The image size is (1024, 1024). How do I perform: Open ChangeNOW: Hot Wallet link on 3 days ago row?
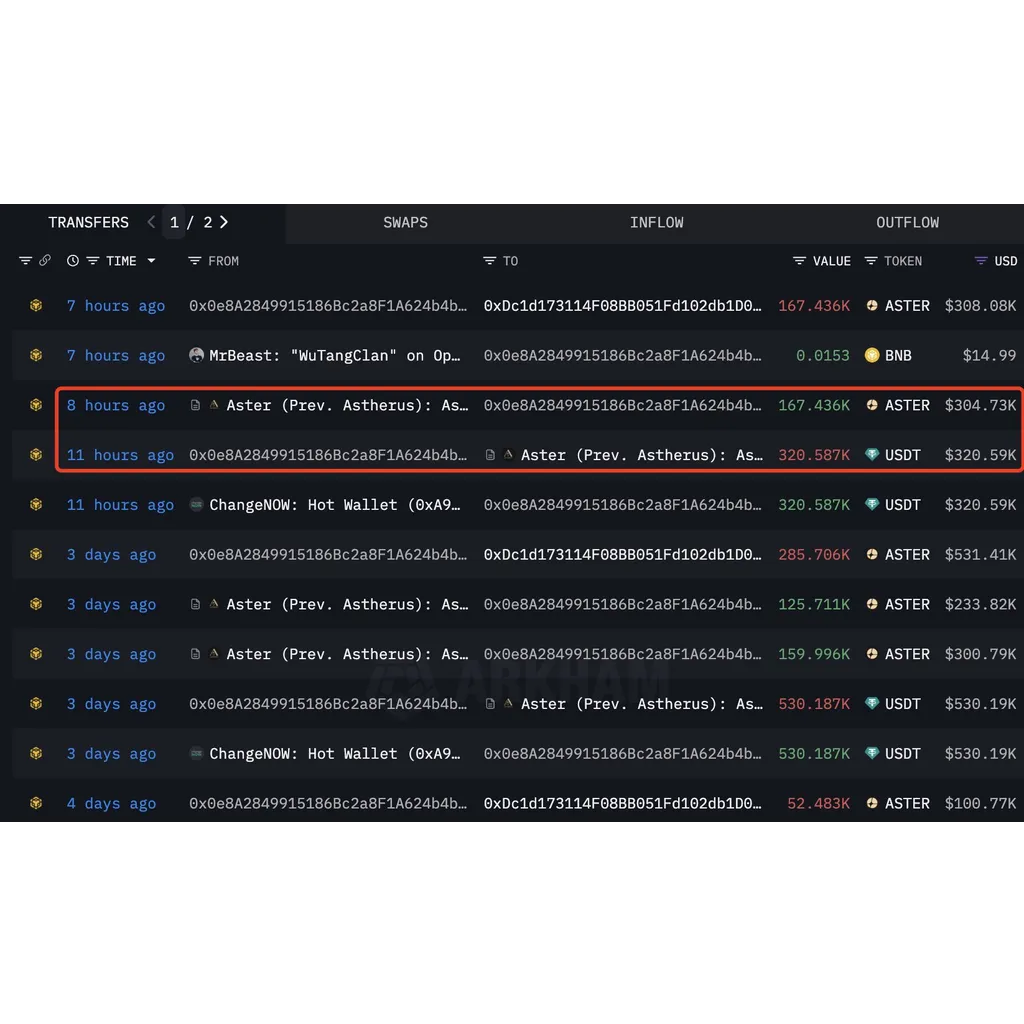tap(334, 754)
